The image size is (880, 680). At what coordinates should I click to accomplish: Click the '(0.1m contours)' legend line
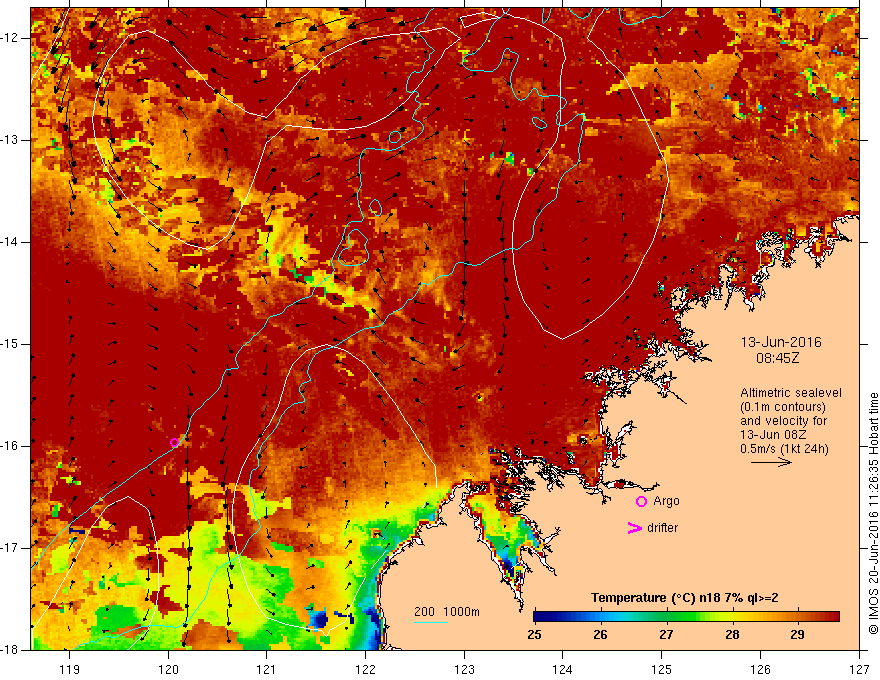click(x=783, y=407)
